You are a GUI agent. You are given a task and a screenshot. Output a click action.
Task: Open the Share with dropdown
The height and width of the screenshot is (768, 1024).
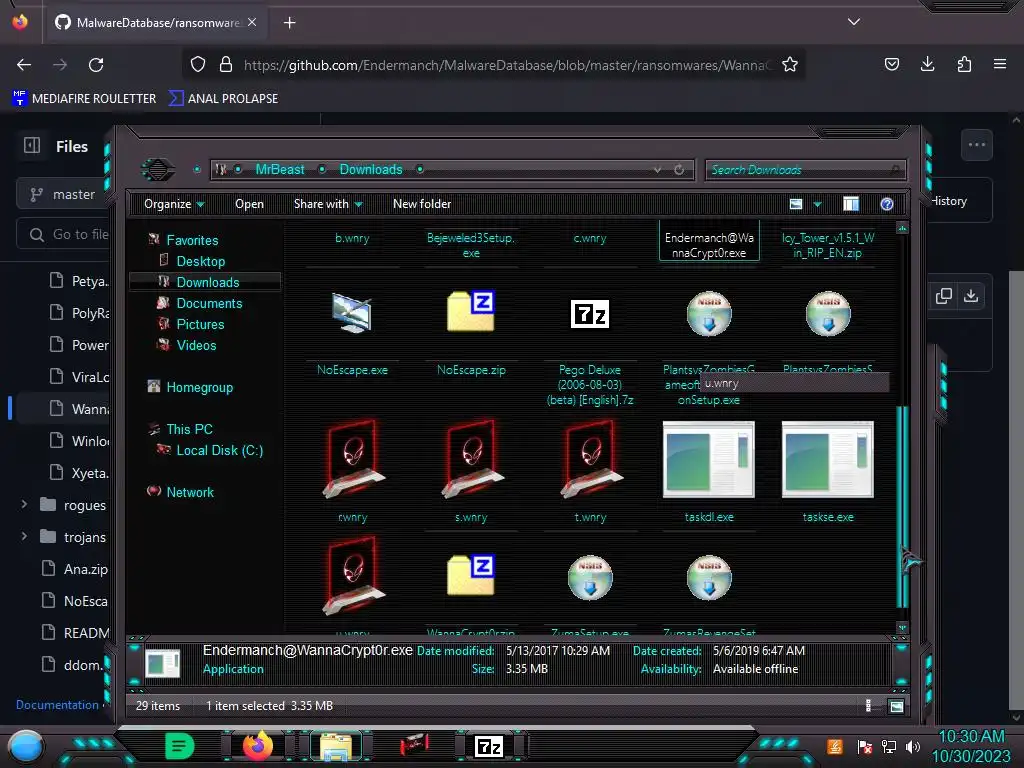click(x=328, y=204)
